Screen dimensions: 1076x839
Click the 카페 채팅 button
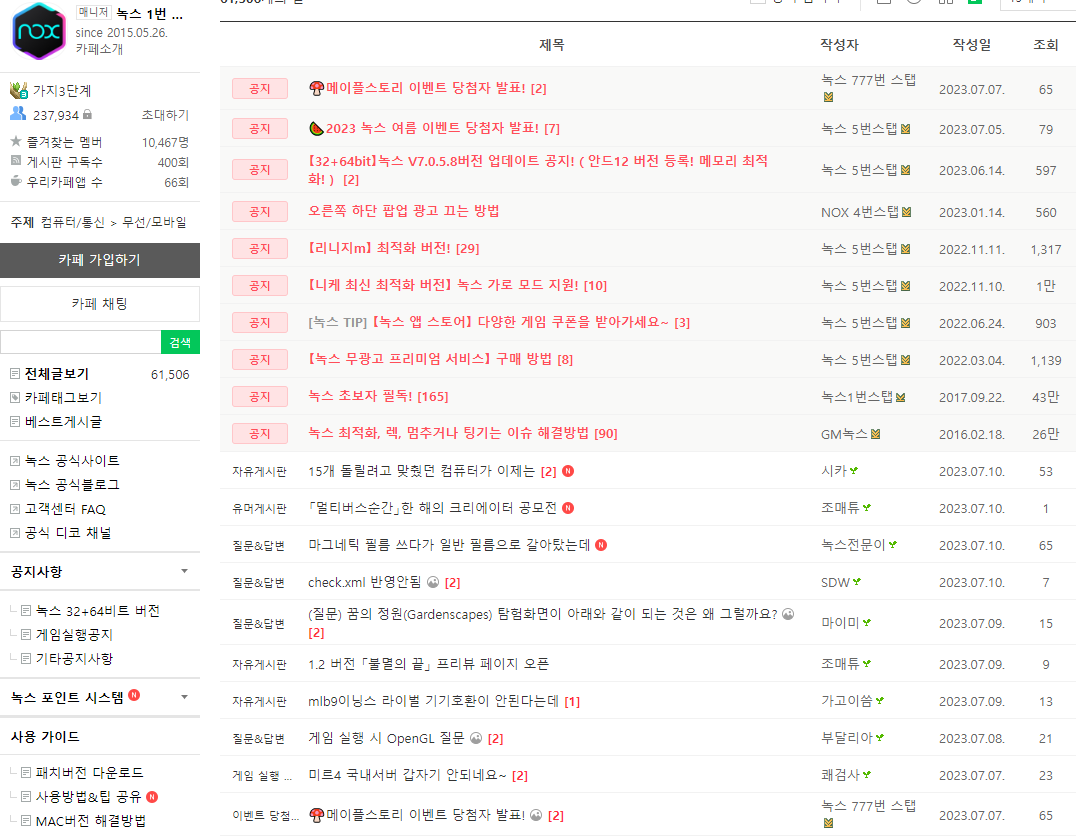[x=100, y=304]
